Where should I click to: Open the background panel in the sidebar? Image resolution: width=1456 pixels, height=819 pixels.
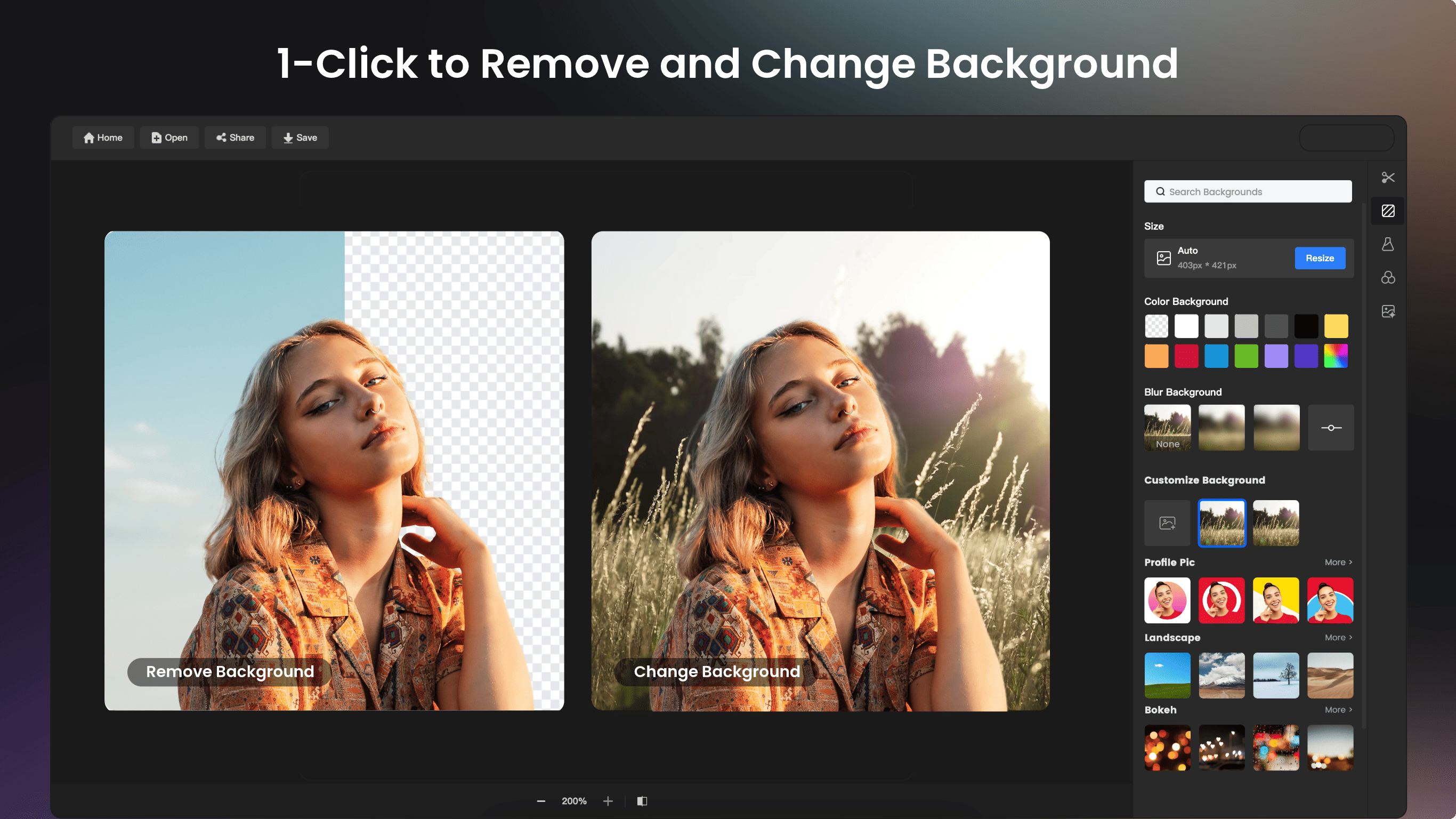[1388, 211]
